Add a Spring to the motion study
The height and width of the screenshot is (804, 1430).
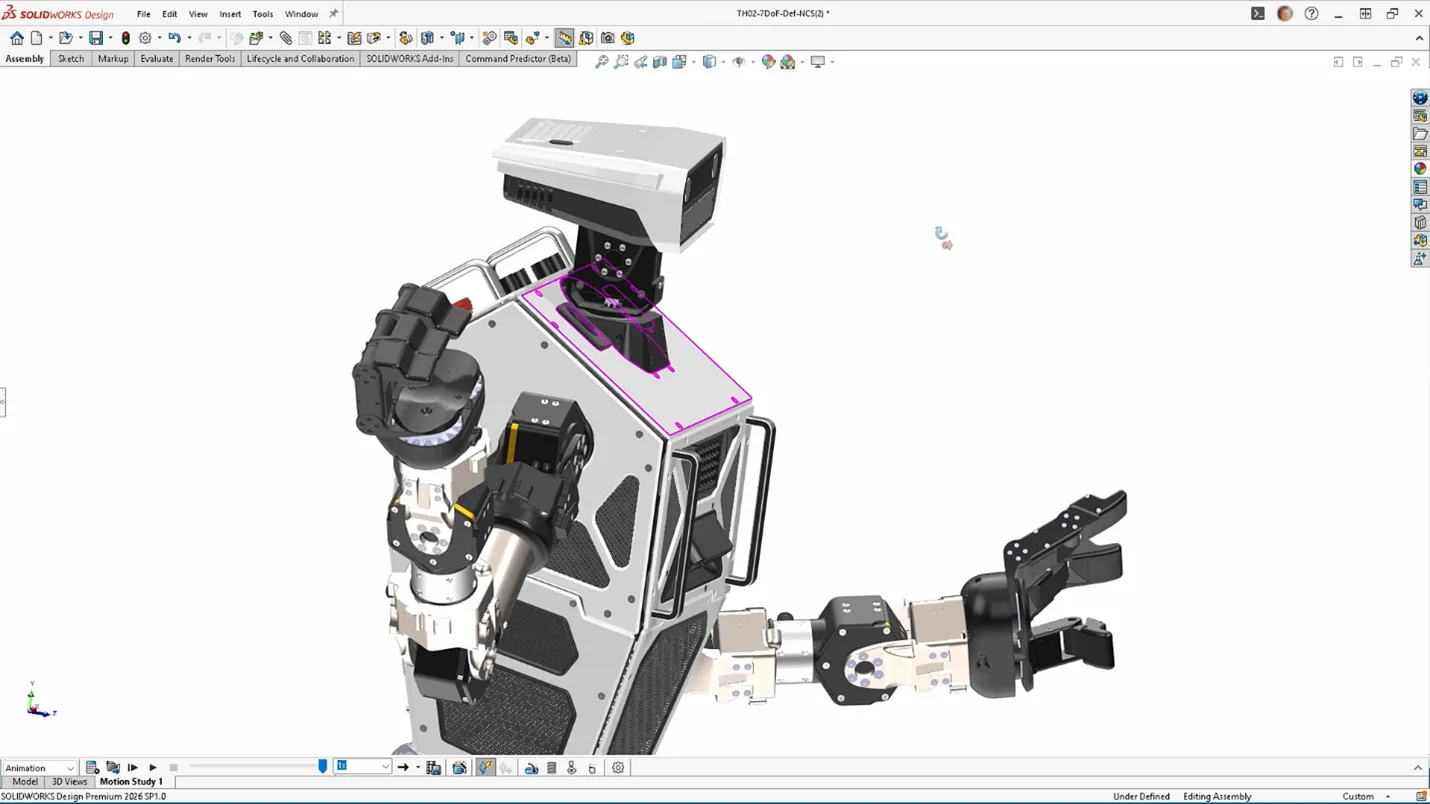551,767
